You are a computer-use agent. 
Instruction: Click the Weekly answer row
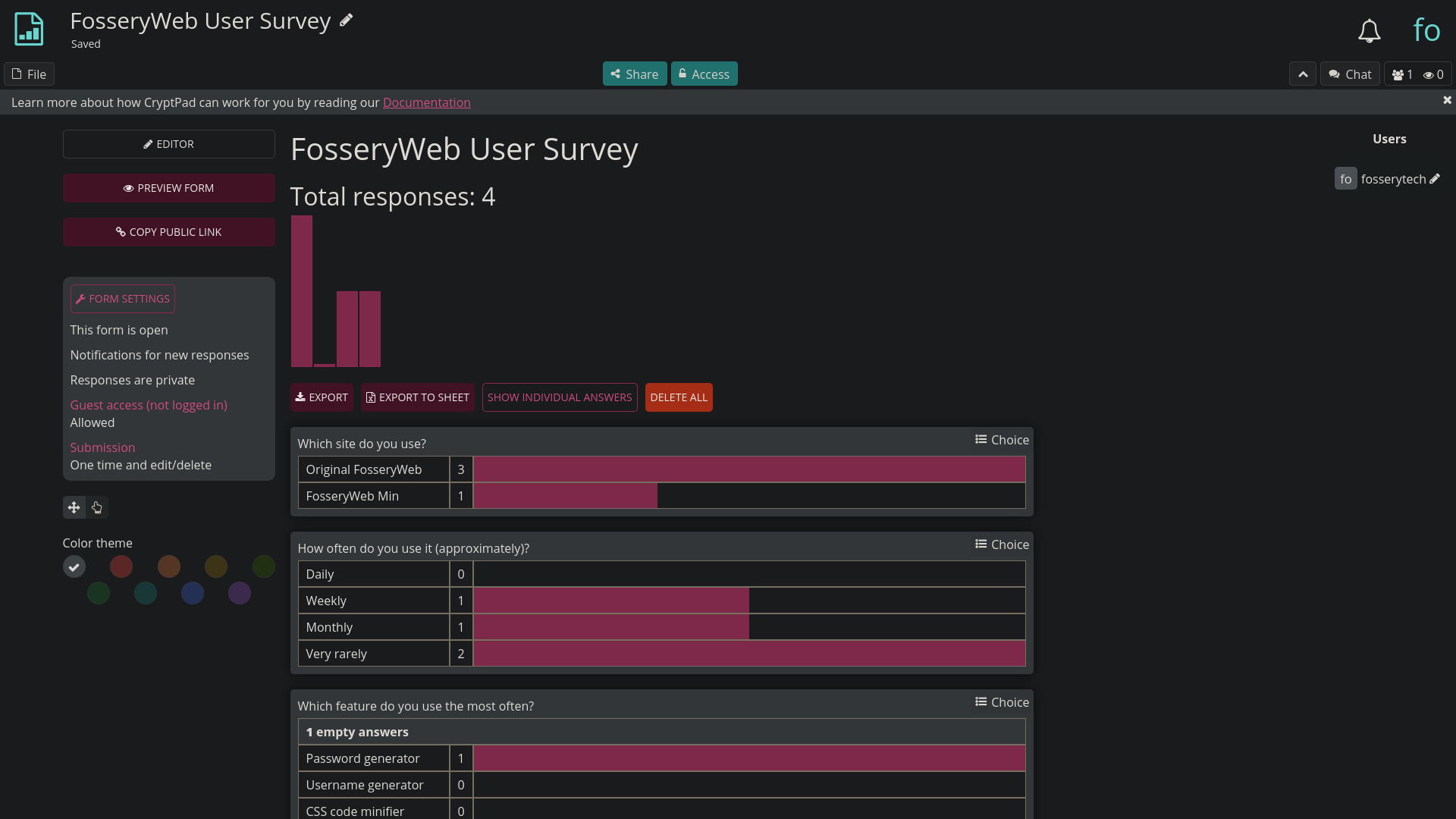[662, 601]
